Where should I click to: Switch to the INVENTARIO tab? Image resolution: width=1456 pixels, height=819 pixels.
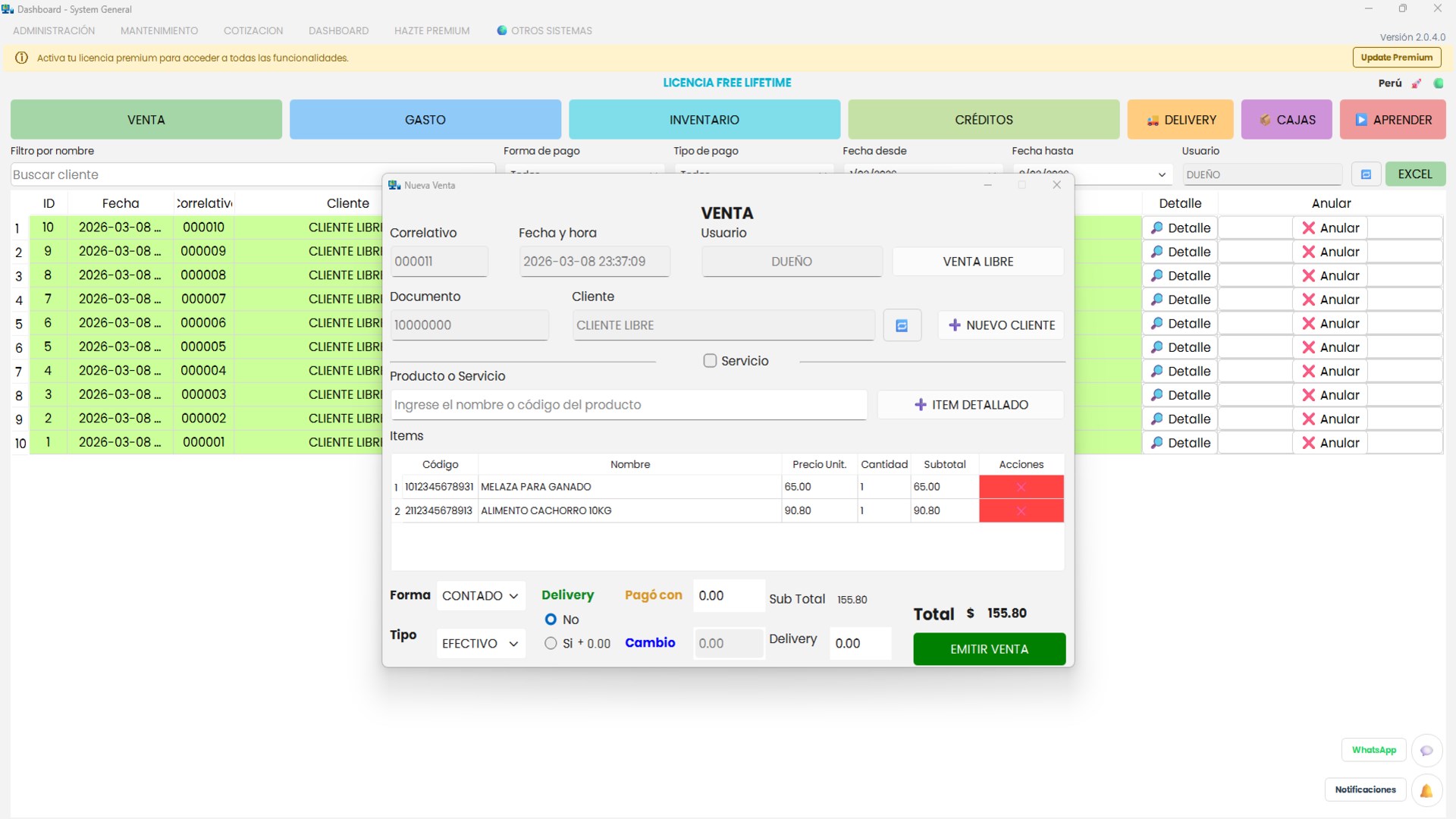click(x=704, y=120)
